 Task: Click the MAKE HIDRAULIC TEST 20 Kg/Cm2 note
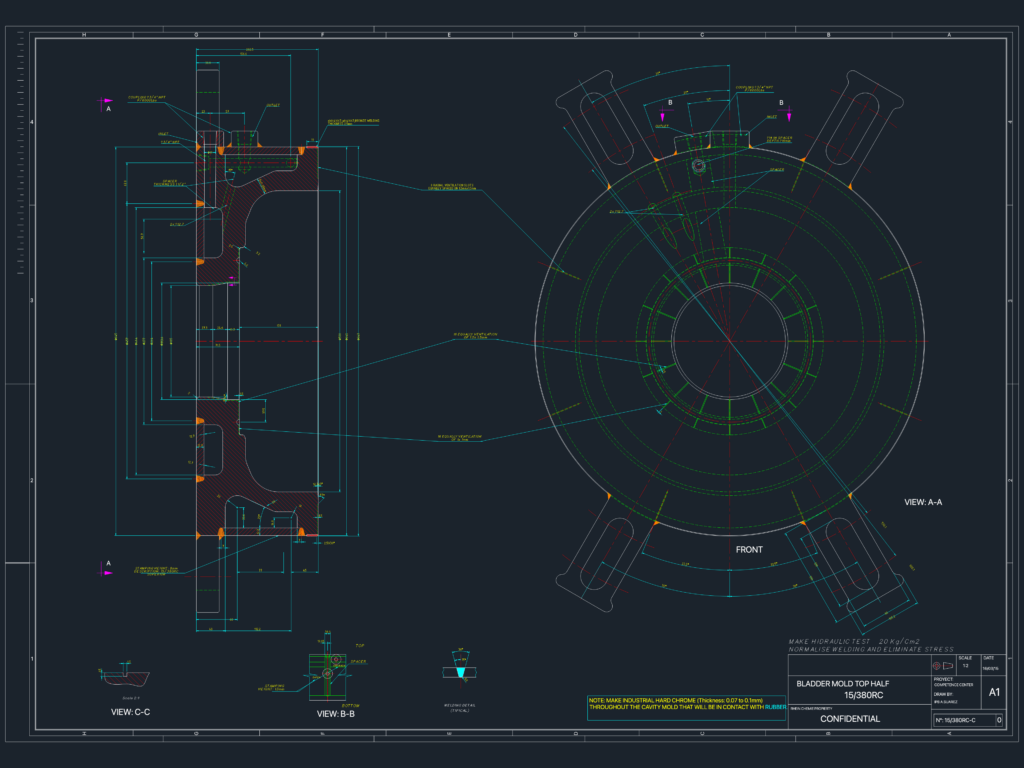point(854,641)
